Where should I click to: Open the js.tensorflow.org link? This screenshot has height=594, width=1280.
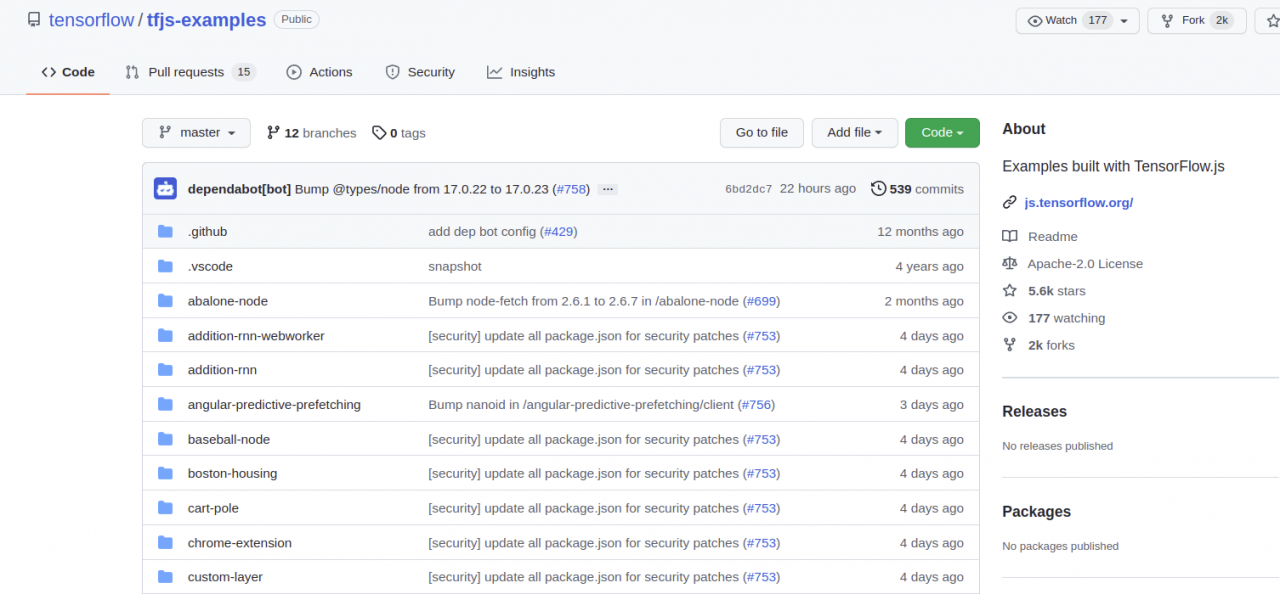click(x=1078, y=201)
